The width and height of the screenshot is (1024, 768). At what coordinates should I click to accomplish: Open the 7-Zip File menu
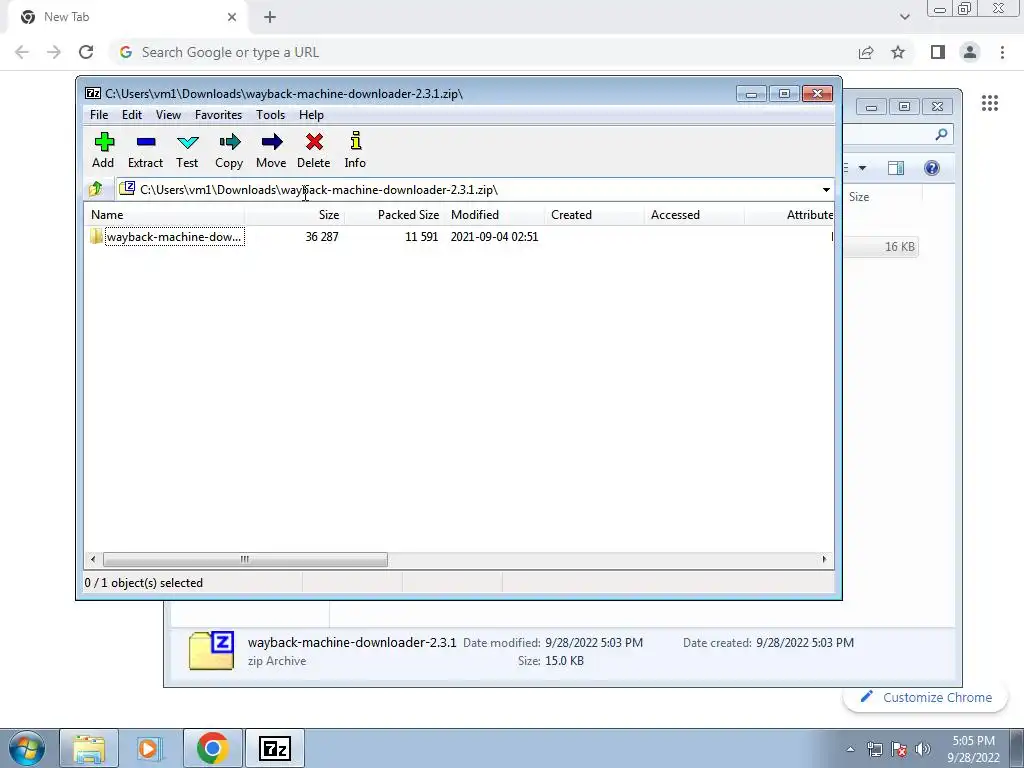99,115
